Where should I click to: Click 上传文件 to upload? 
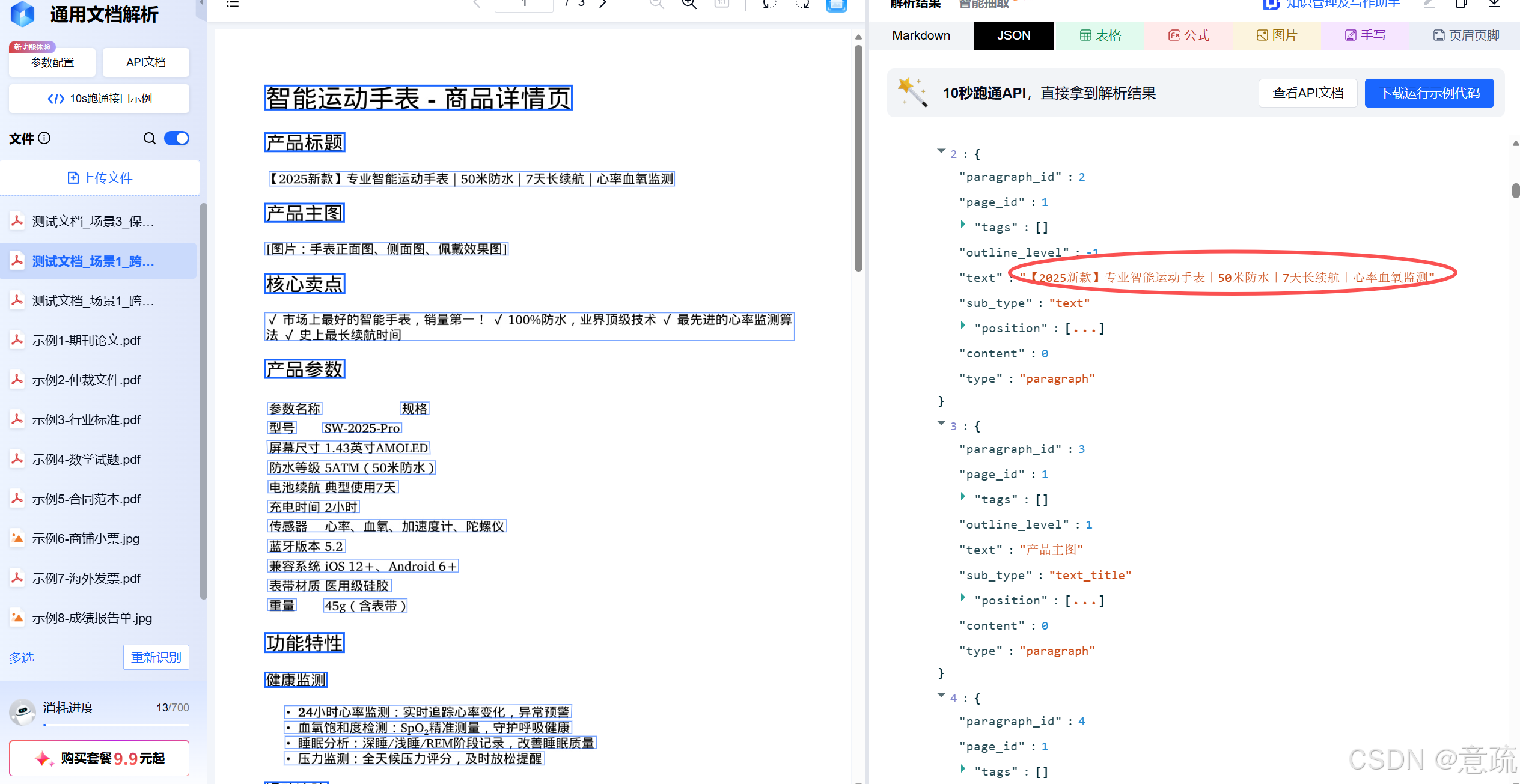[100, 178]
